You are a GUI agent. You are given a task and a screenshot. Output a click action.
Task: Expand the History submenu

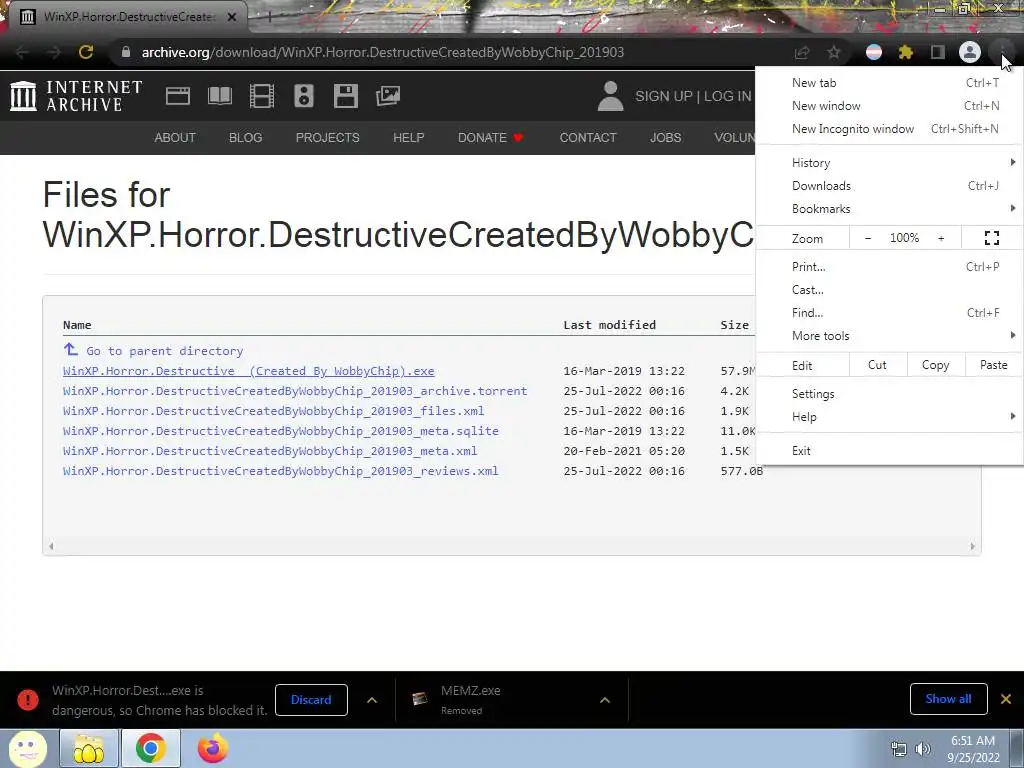889,163
